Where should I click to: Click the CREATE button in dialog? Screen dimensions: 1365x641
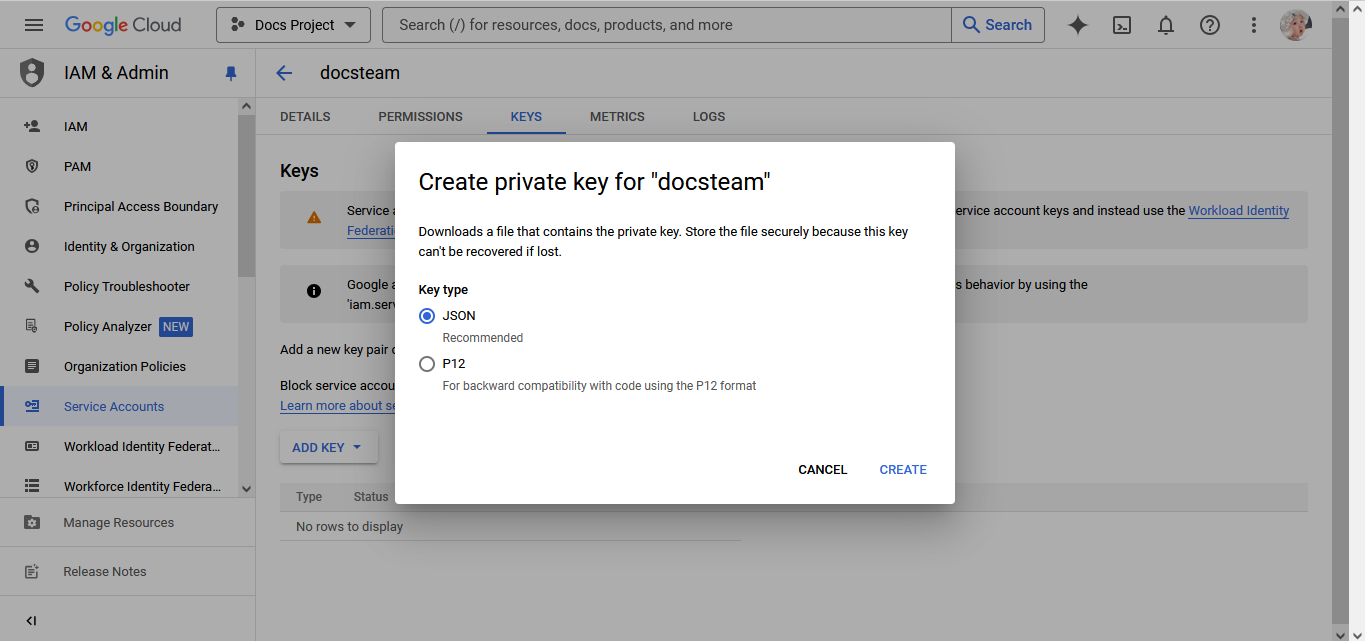[x=903, y=470]
